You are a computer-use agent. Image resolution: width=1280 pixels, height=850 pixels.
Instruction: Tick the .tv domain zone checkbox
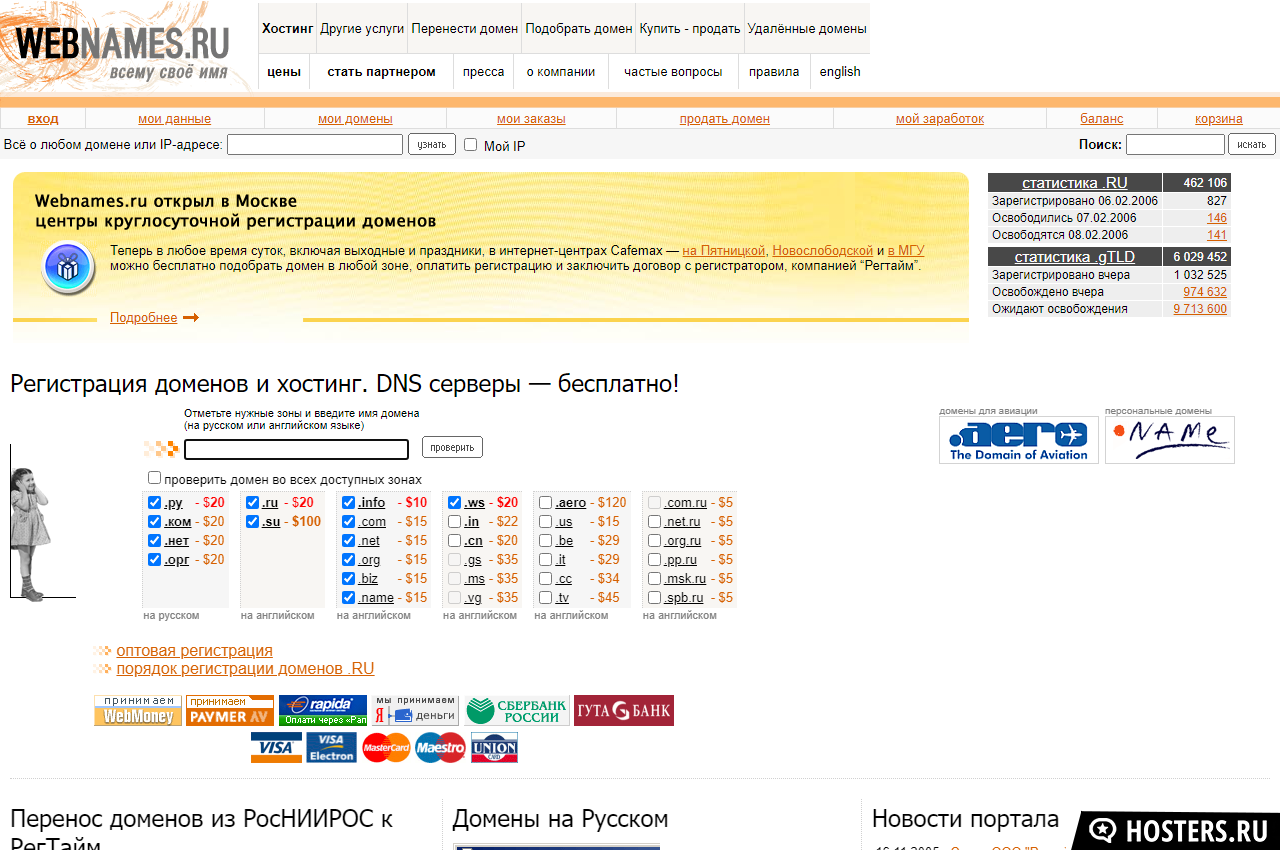click(x=545, y=598)
